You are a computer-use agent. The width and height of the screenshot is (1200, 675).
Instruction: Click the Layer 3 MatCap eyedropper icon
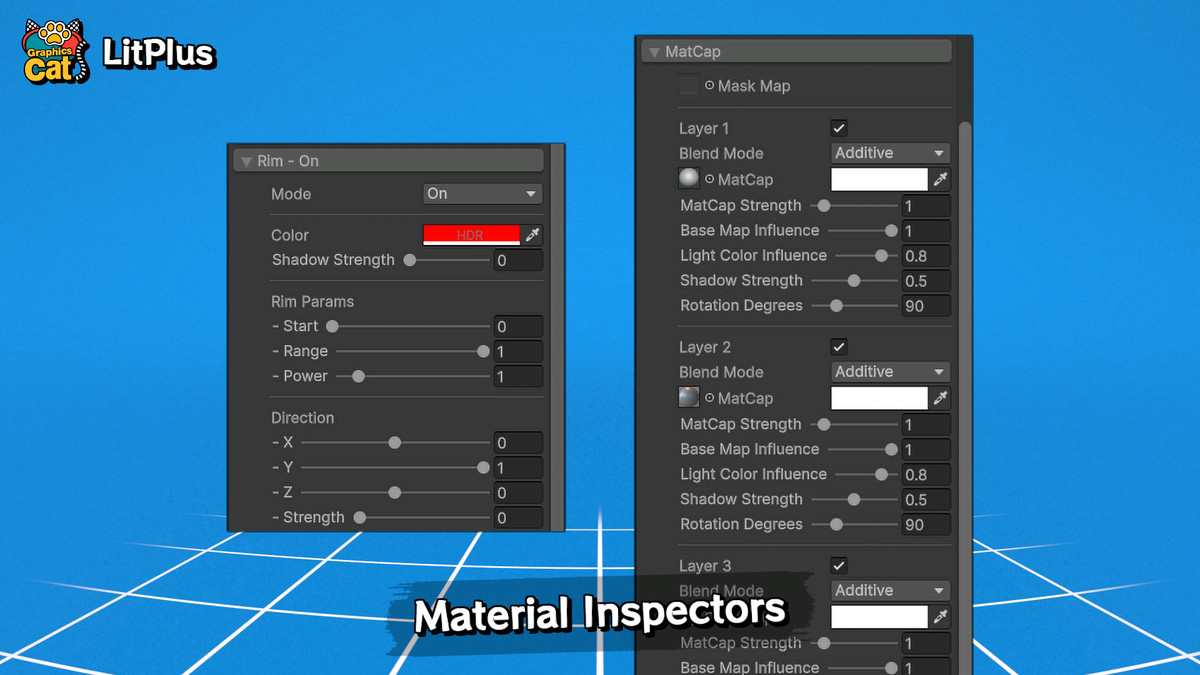tap(938, 617)
